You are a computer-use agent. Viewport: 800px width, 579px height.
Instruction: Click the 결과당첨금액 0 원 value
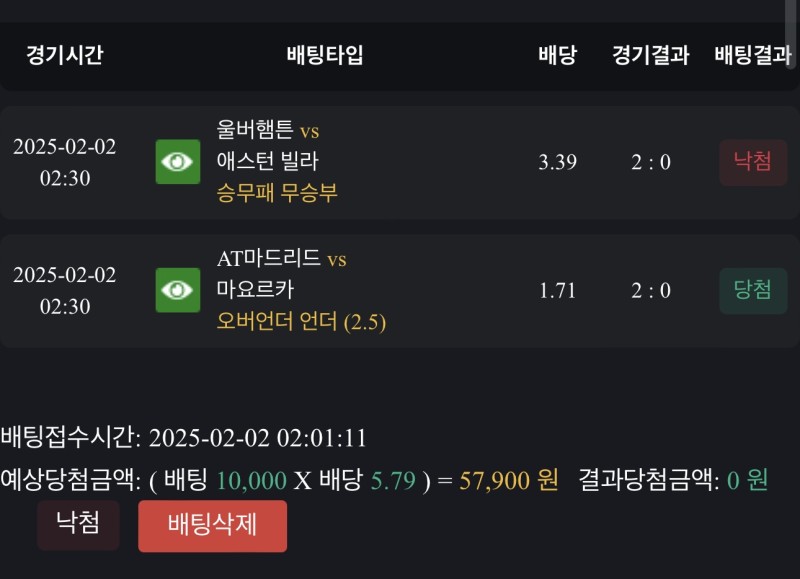point(746,480)
